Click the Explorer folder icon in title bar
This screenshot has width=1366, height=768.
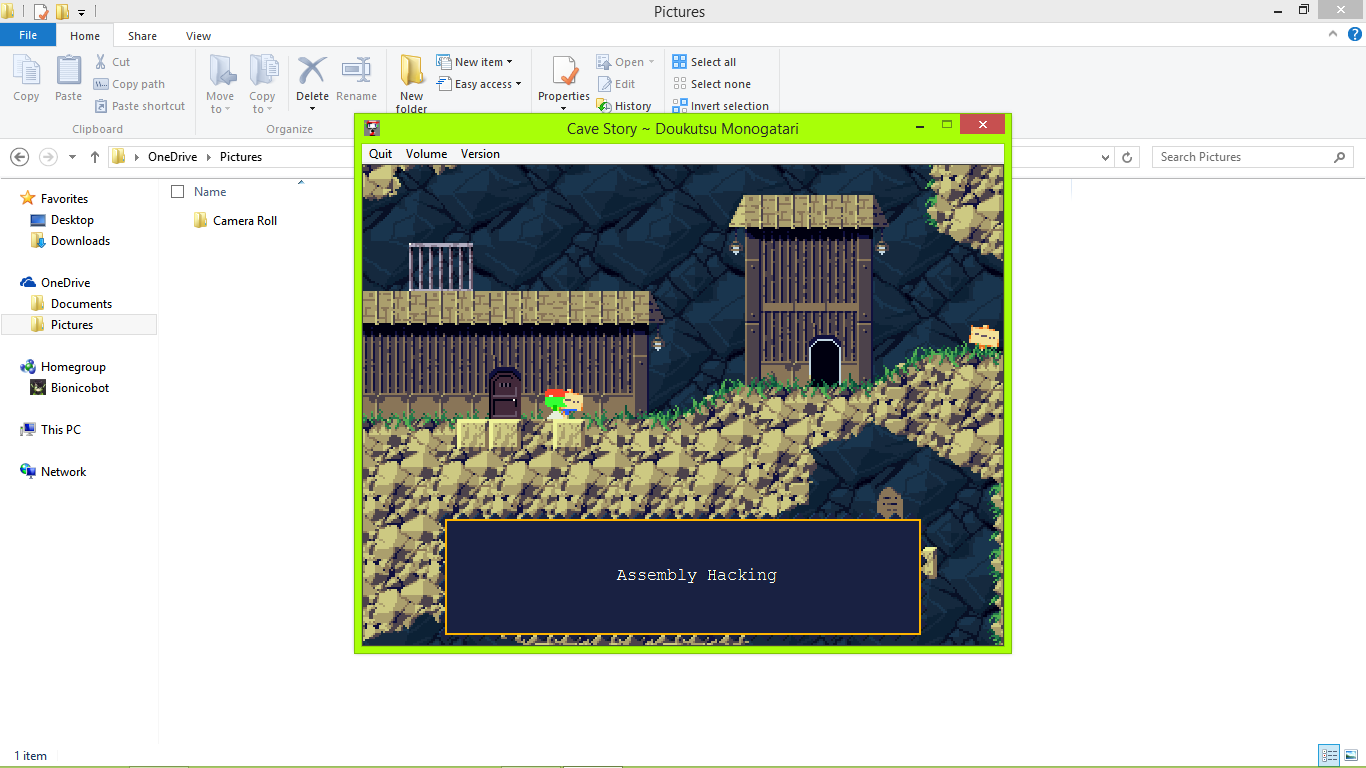coord(8,12)
